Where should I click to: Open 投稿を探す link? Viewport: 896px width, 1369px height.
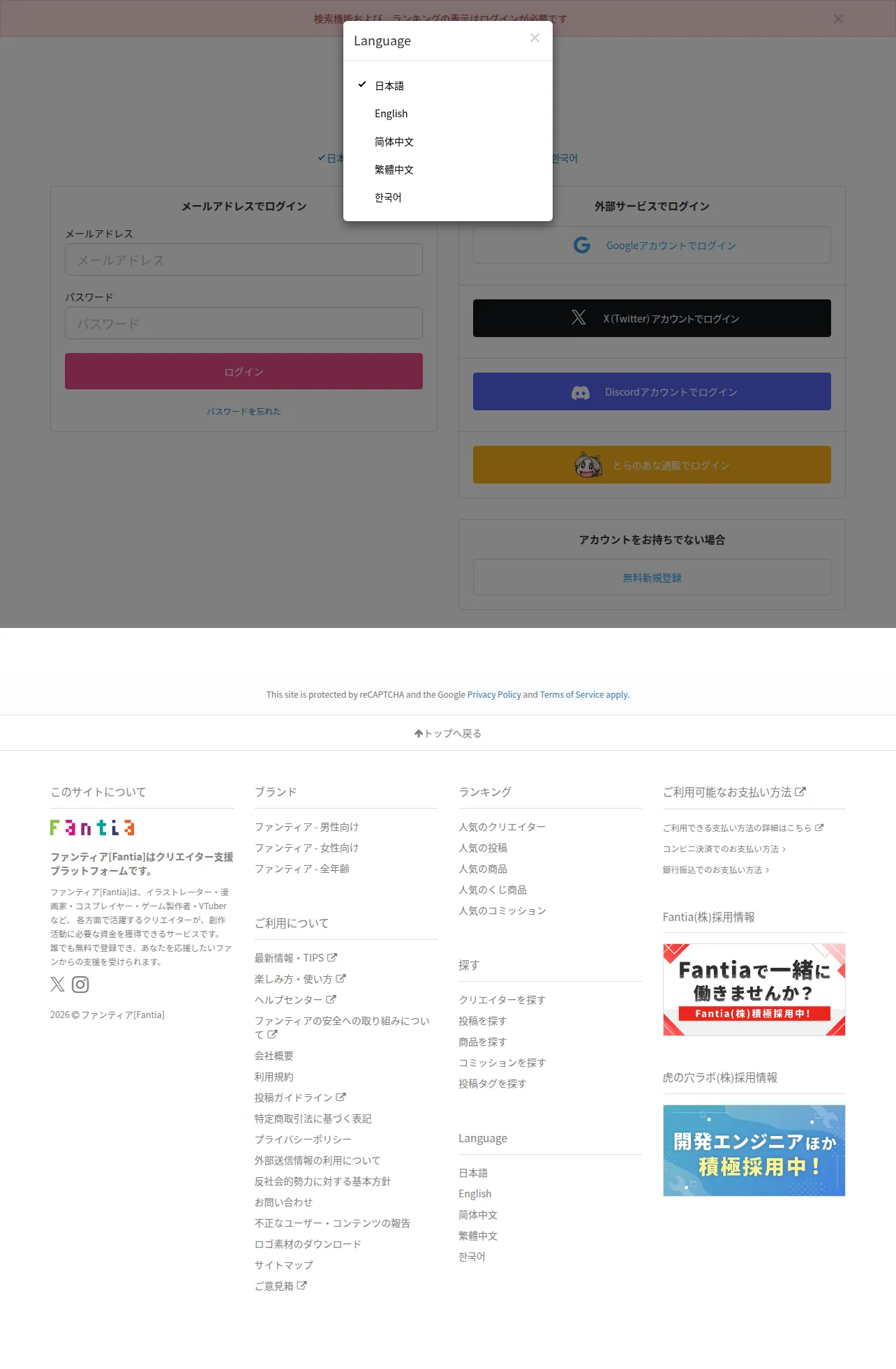coord(483,1021)
